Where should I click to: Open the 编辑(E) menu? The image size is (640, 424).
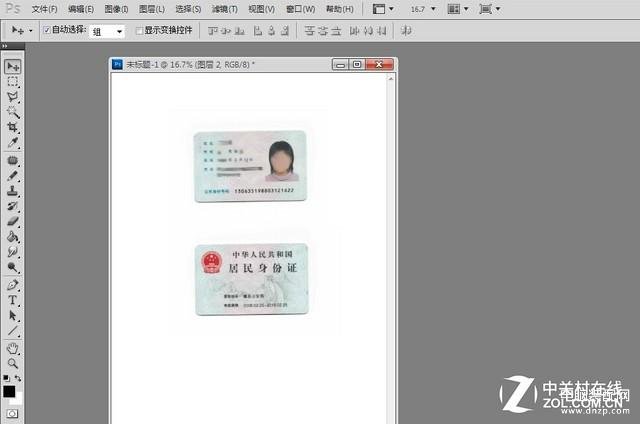coord(80,9)
